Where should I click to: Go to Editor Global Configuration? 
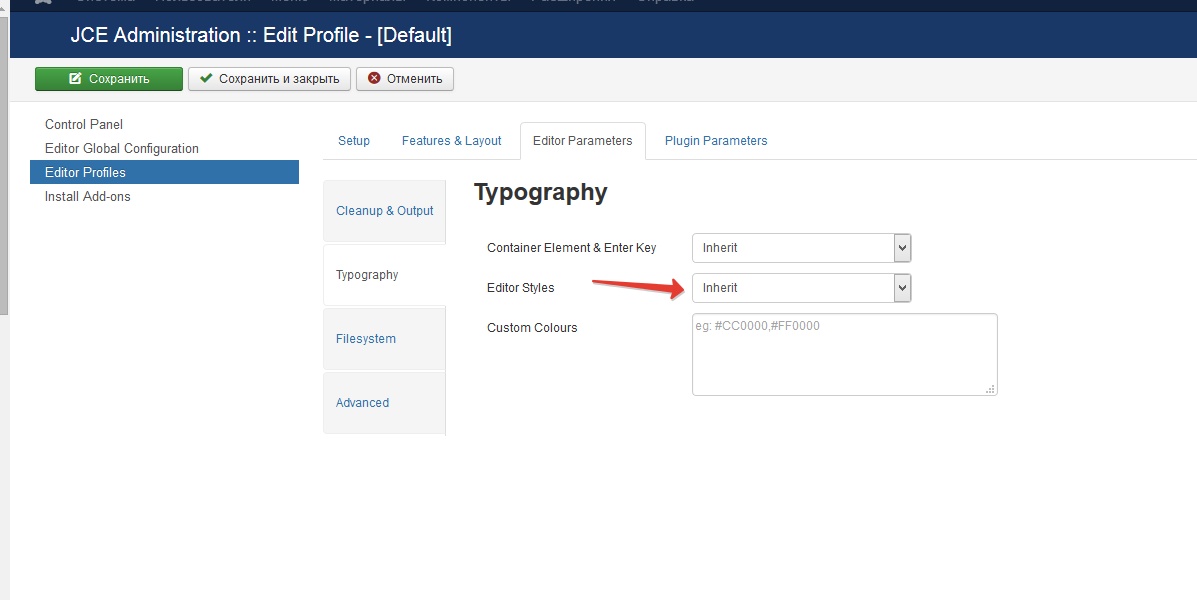pyautogui.click(x=122, y=149)
